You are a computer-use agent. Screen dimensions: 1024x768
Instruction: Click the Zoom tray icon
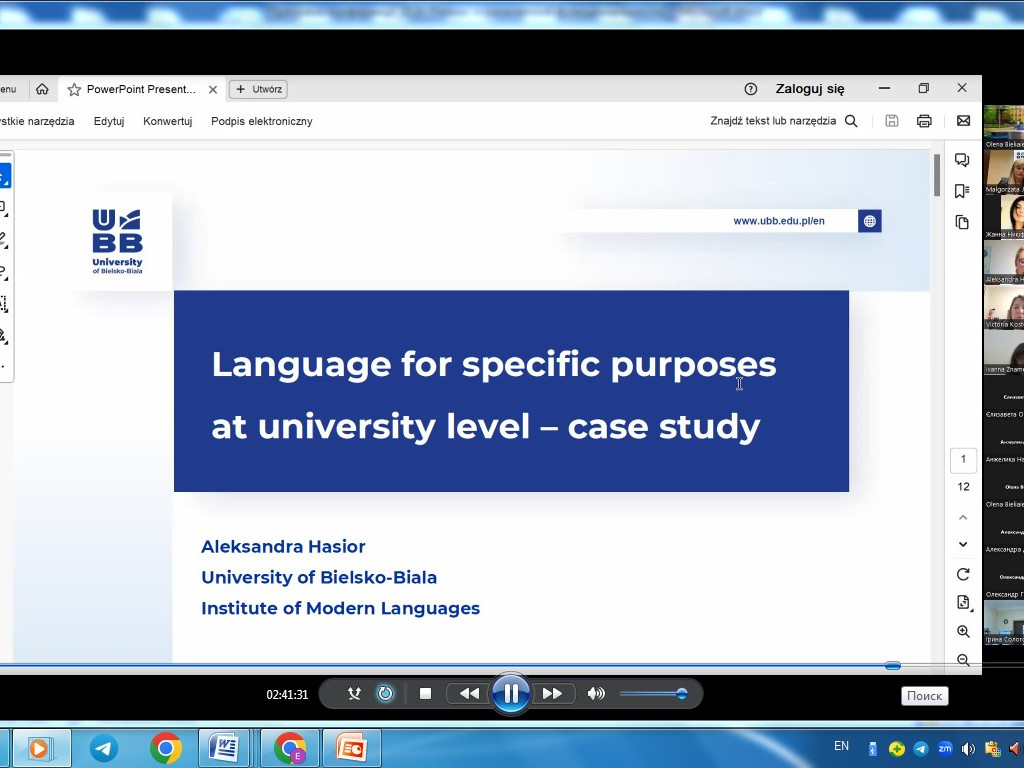point(944,748)
